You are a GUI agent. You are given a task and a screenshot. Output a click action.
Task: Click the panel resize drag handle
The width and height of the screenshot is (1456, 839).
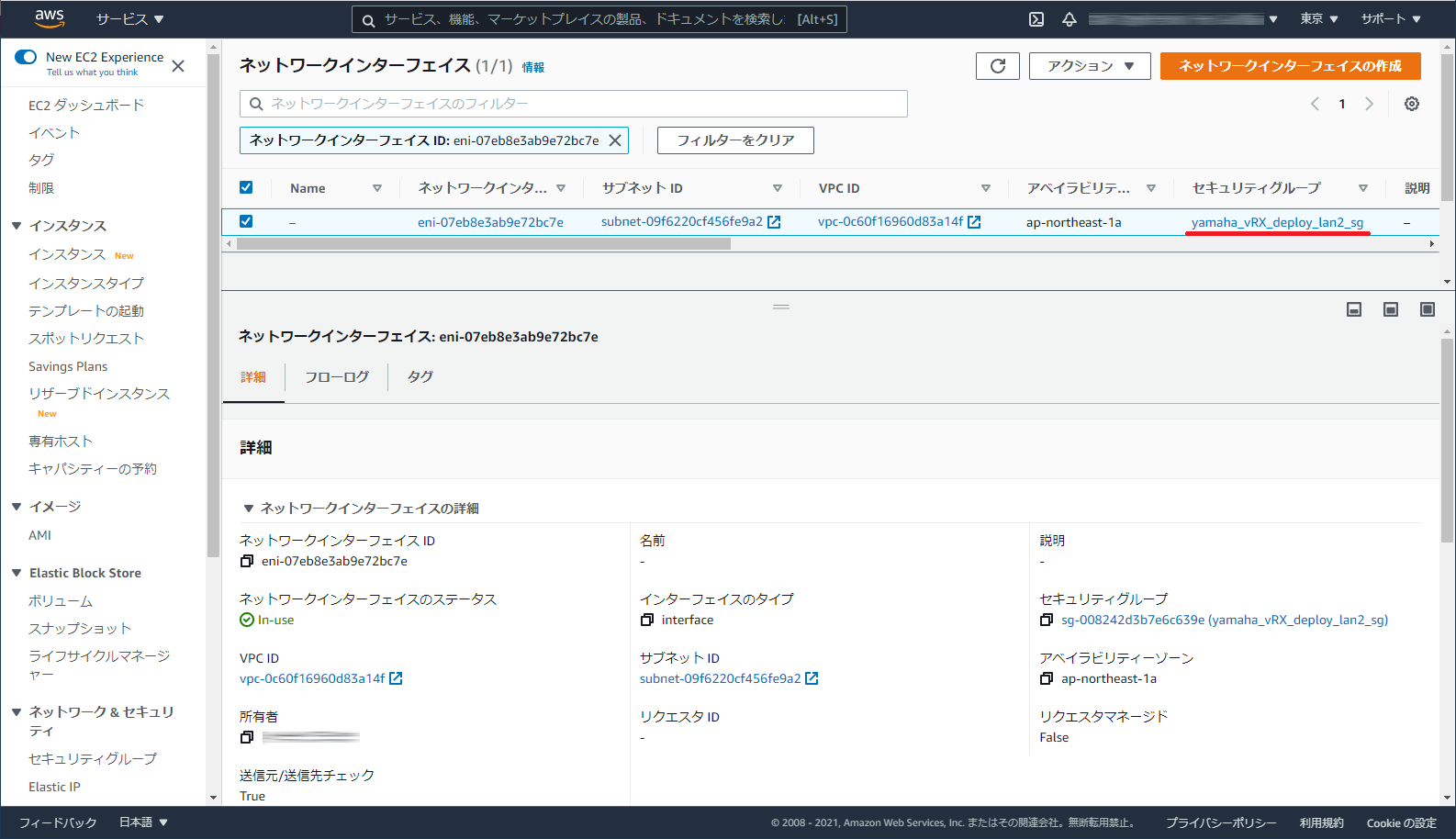click(x=781, y=307)
